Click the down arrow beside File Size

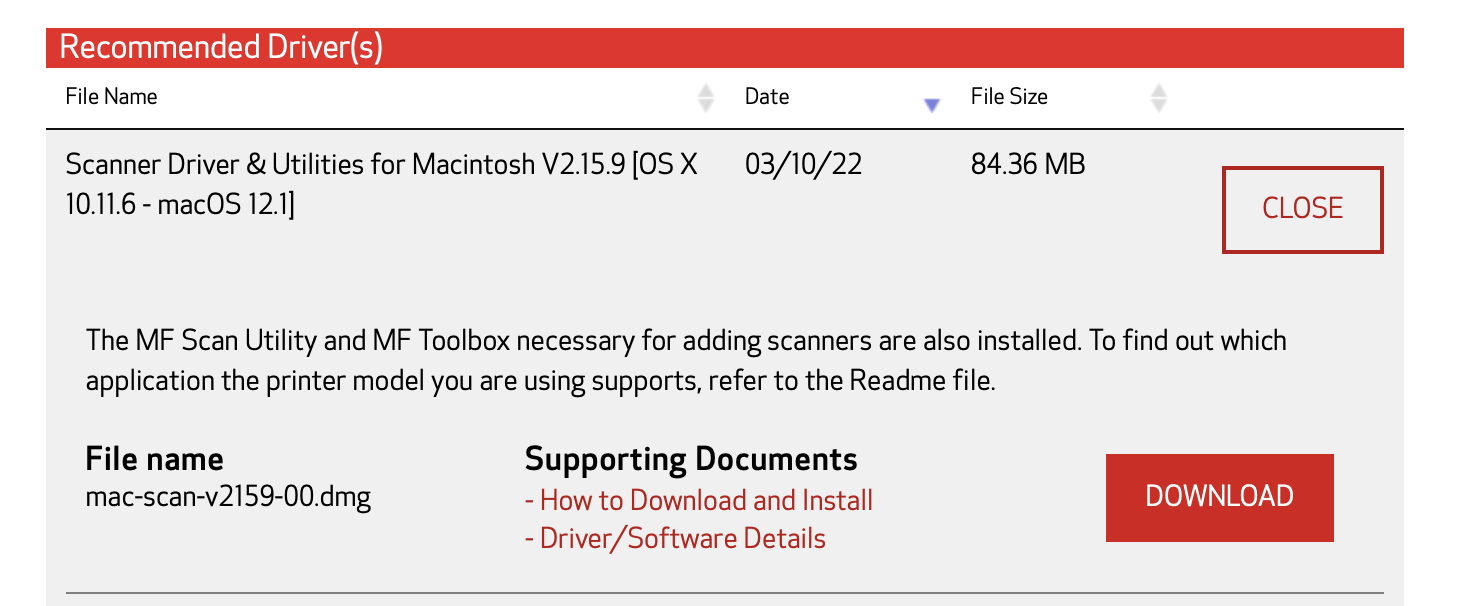1158,104
